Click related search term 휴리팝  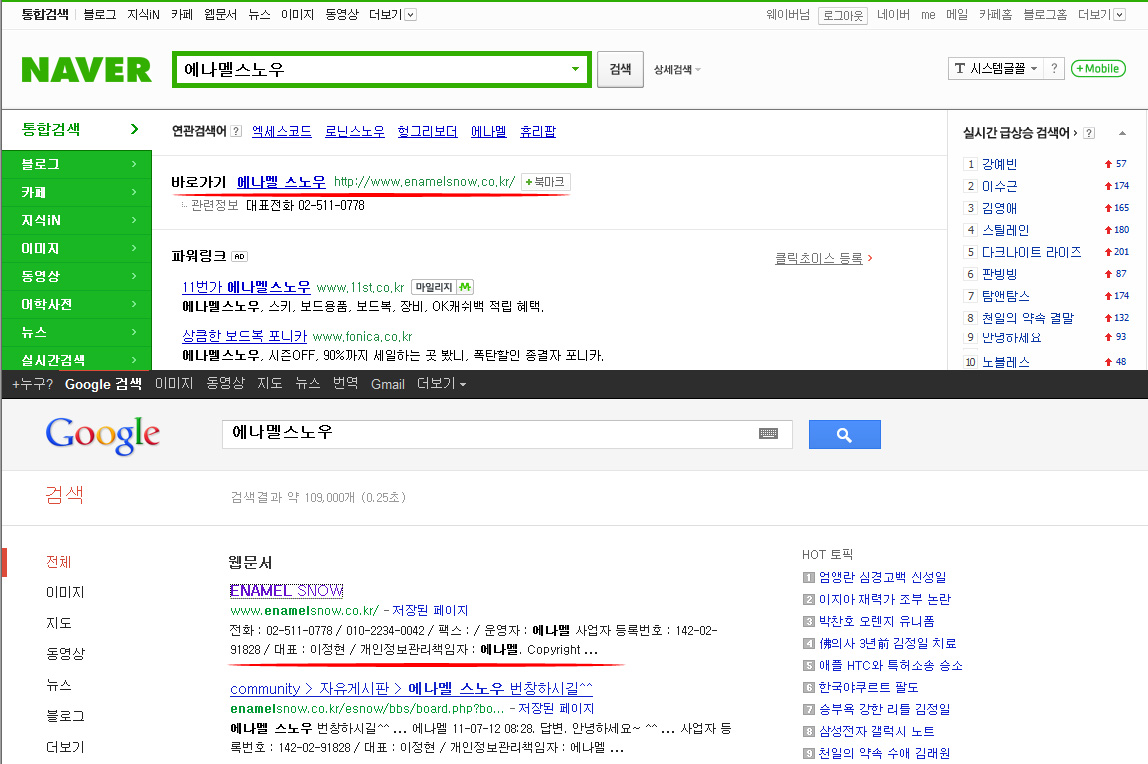pyautogui.click(x=537, y=131)
